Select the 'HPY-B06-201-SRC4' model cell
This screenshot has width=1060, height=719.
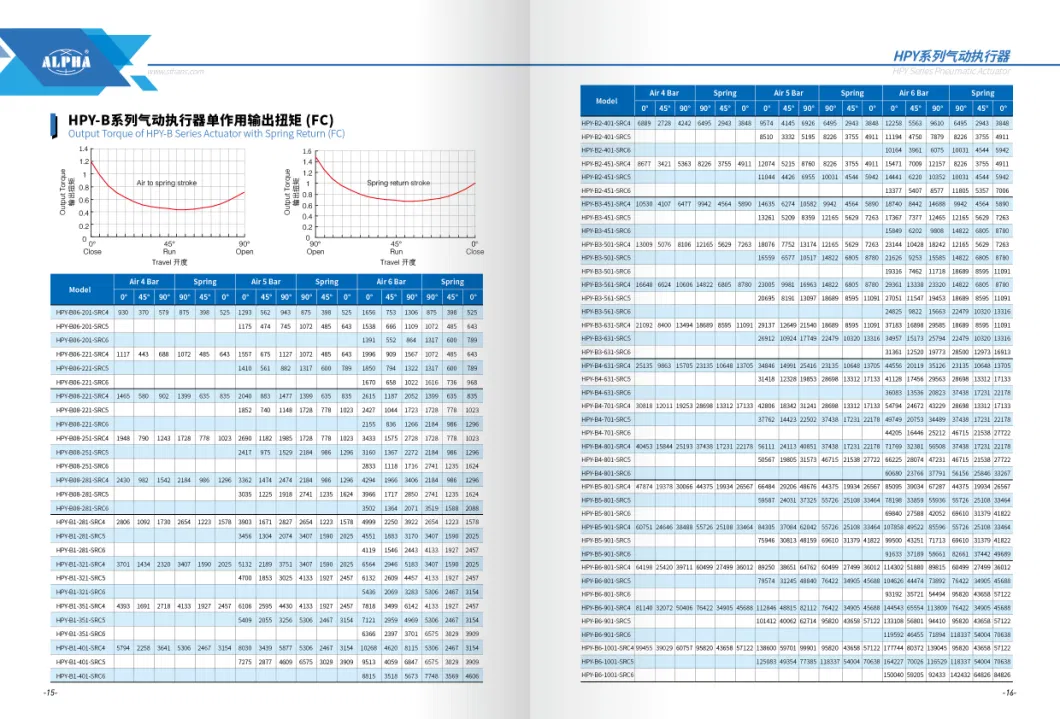pyautogui.click(x=82, y=313)
